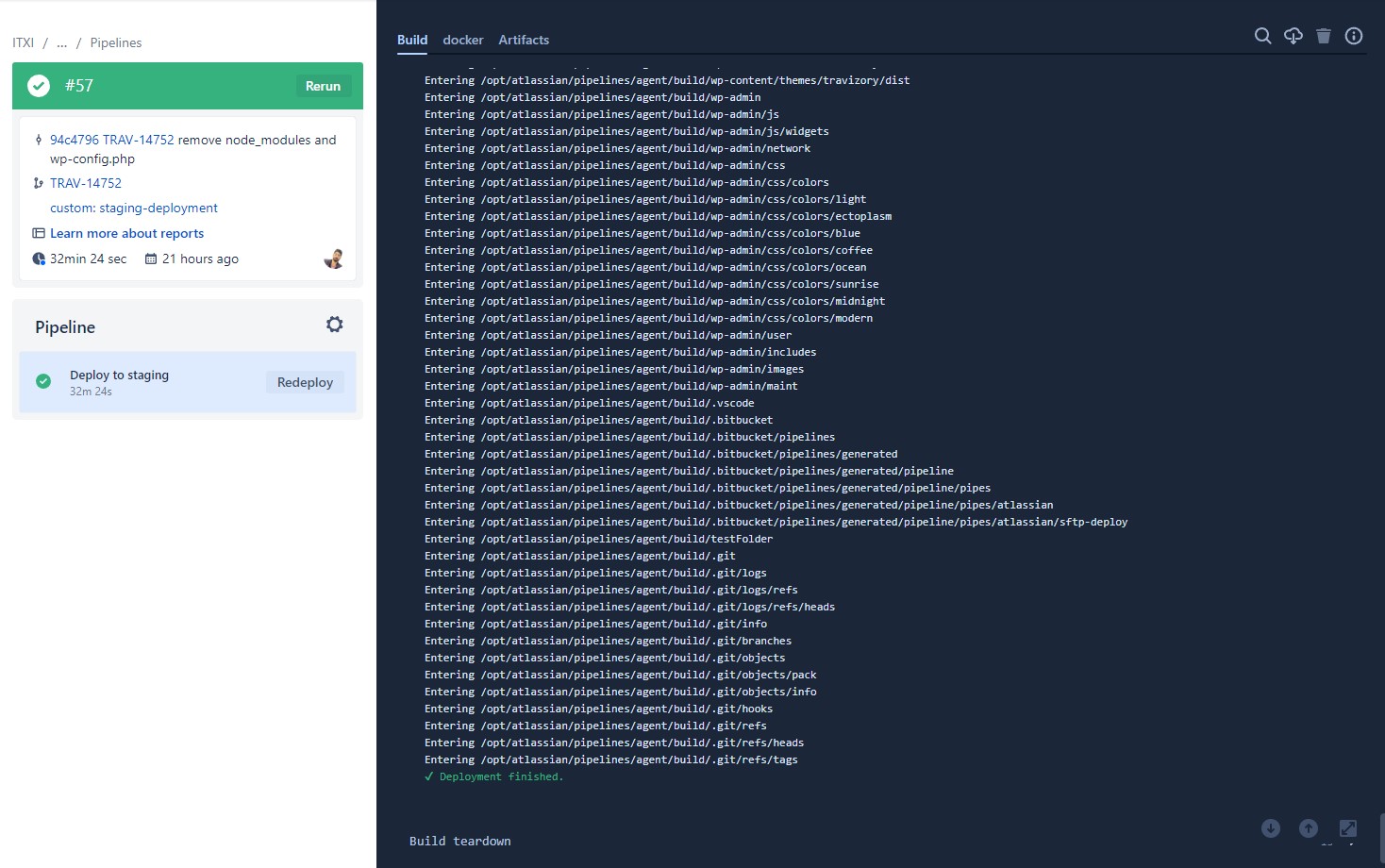Jump to bottom of the log

(x=1271, y=827)
